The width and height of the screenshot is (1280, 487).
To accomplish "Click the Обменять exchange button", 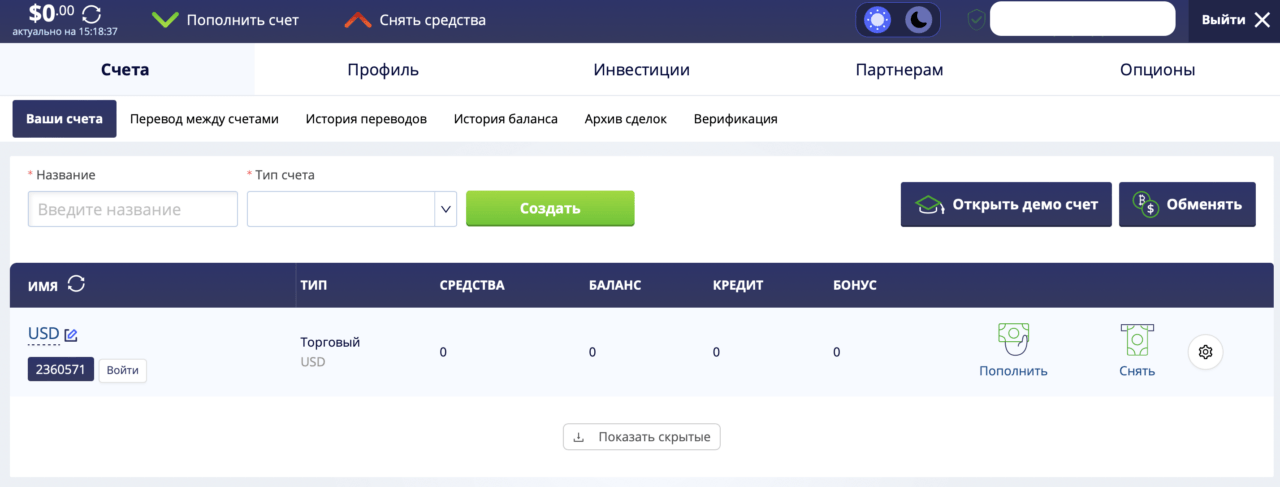I will pyautogui.click(x=1187, y=204).
